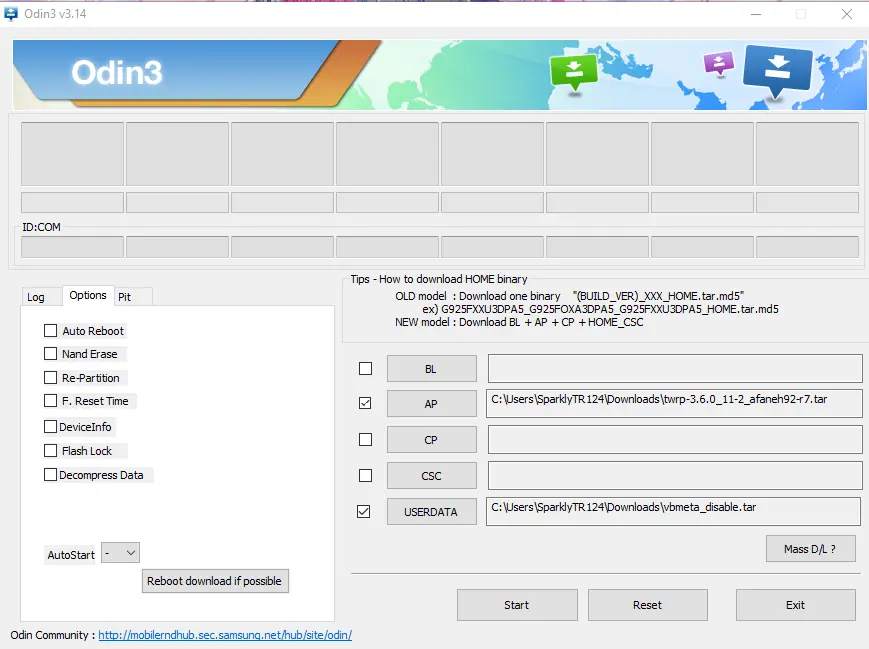869x649 pixels.
Task: Click the USERDATA file button
Action: (x=432, y=512)
